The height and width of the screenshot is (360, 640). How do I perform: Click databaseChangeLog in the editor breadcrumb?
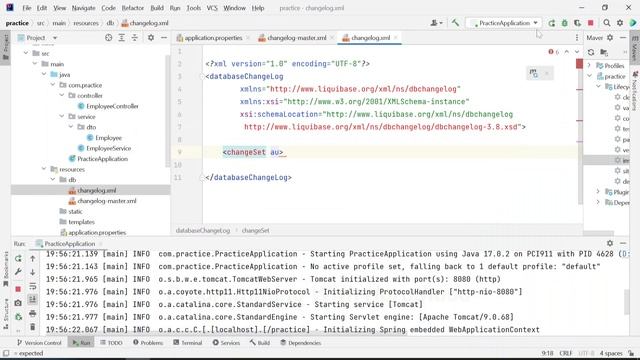pos(203,230)
